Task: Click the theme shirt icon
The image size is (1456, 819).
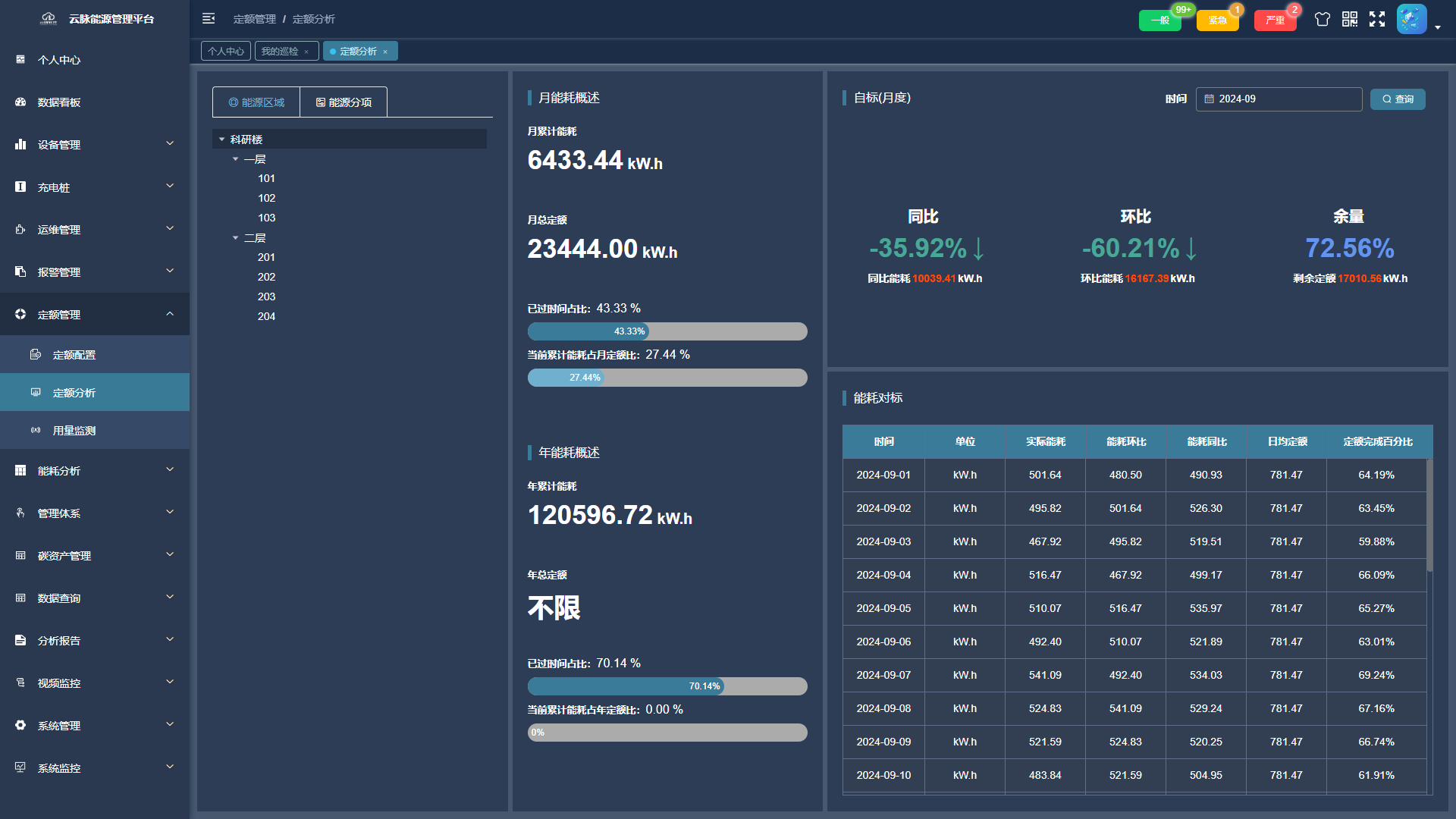Action: 1322,20
